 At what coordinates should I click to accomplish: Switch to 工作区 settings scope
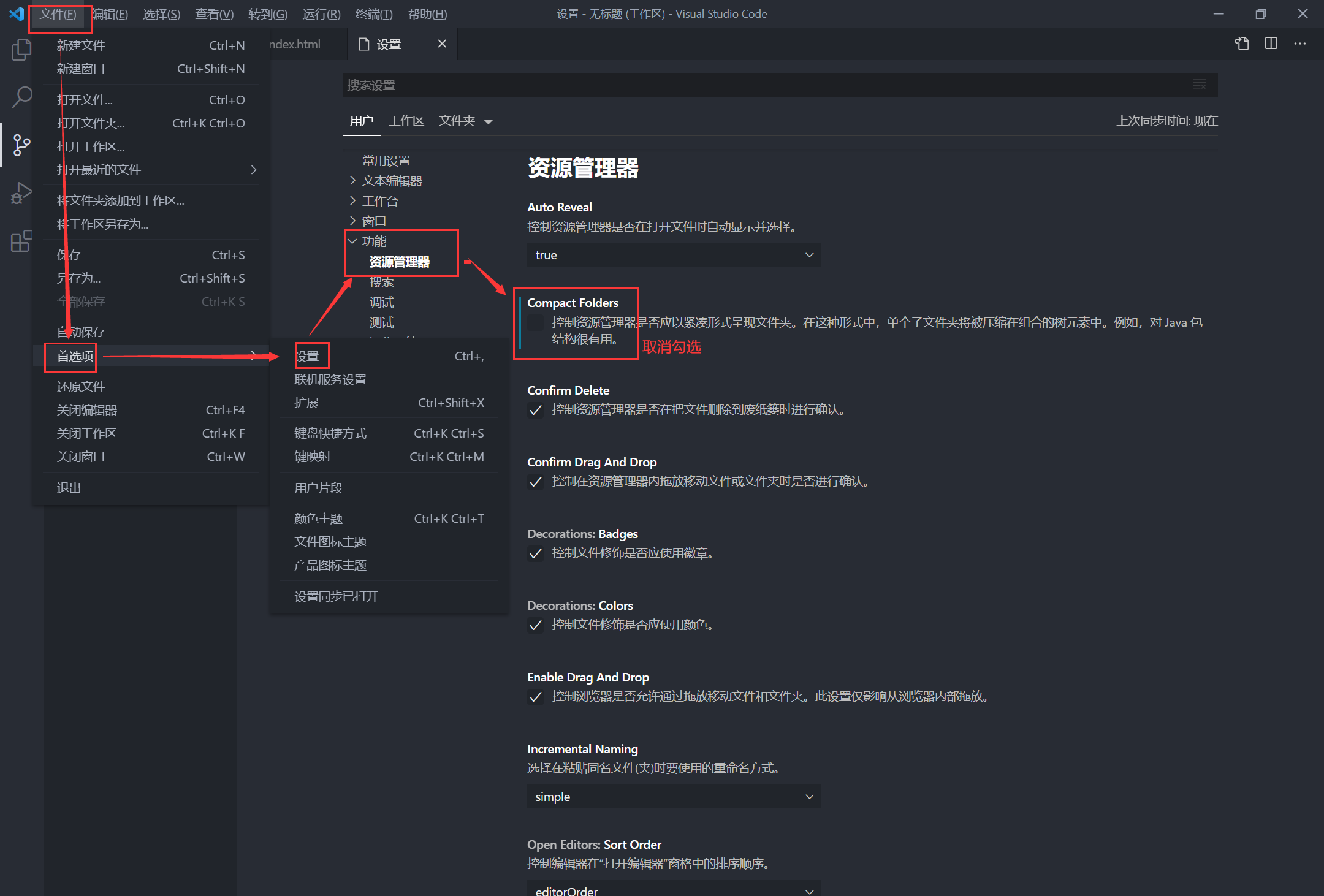coord(406,121)
